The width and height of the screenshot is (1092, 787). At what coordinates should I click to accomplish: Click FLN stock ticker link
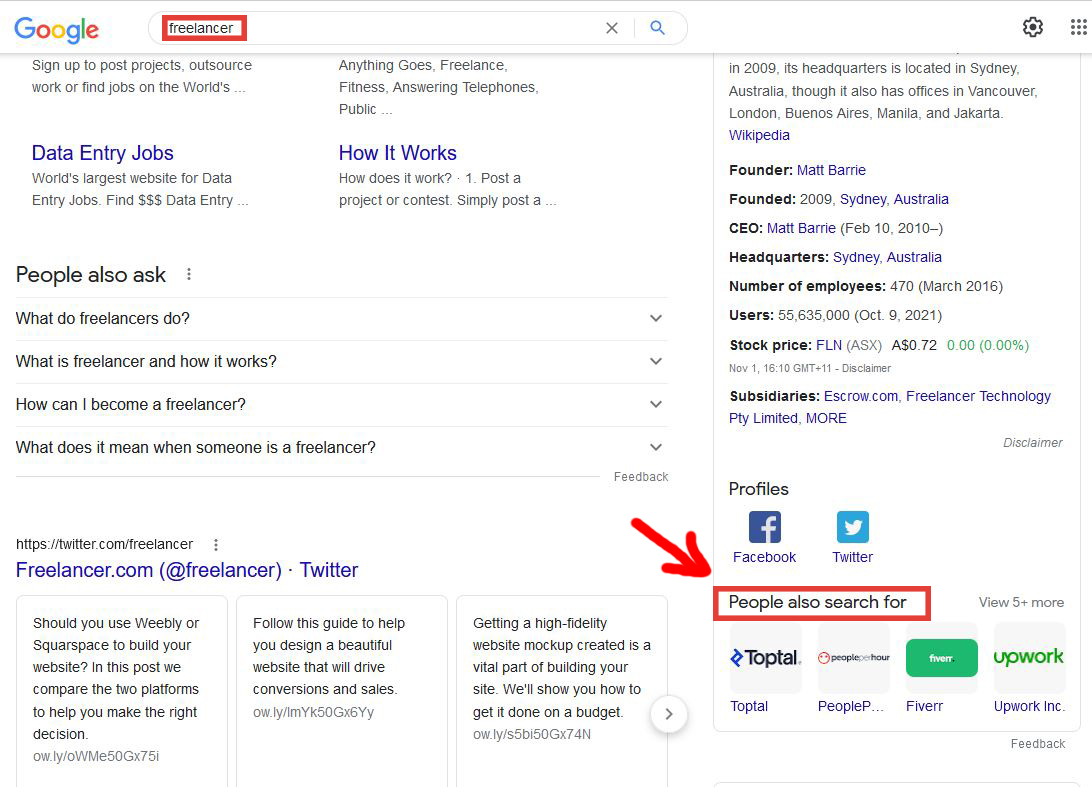click(829, 345)
